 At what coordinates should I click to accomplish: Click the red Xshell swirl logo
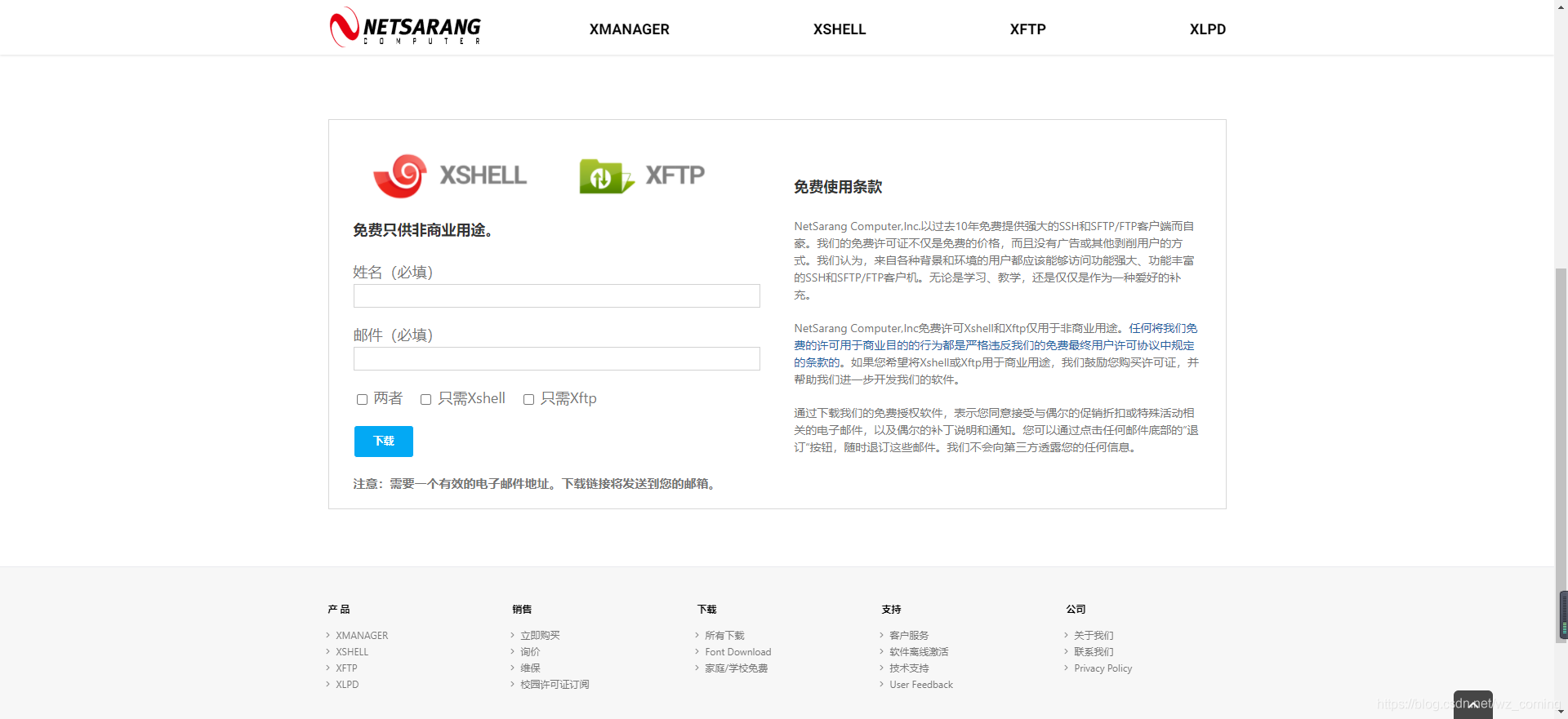coord(400,175)
